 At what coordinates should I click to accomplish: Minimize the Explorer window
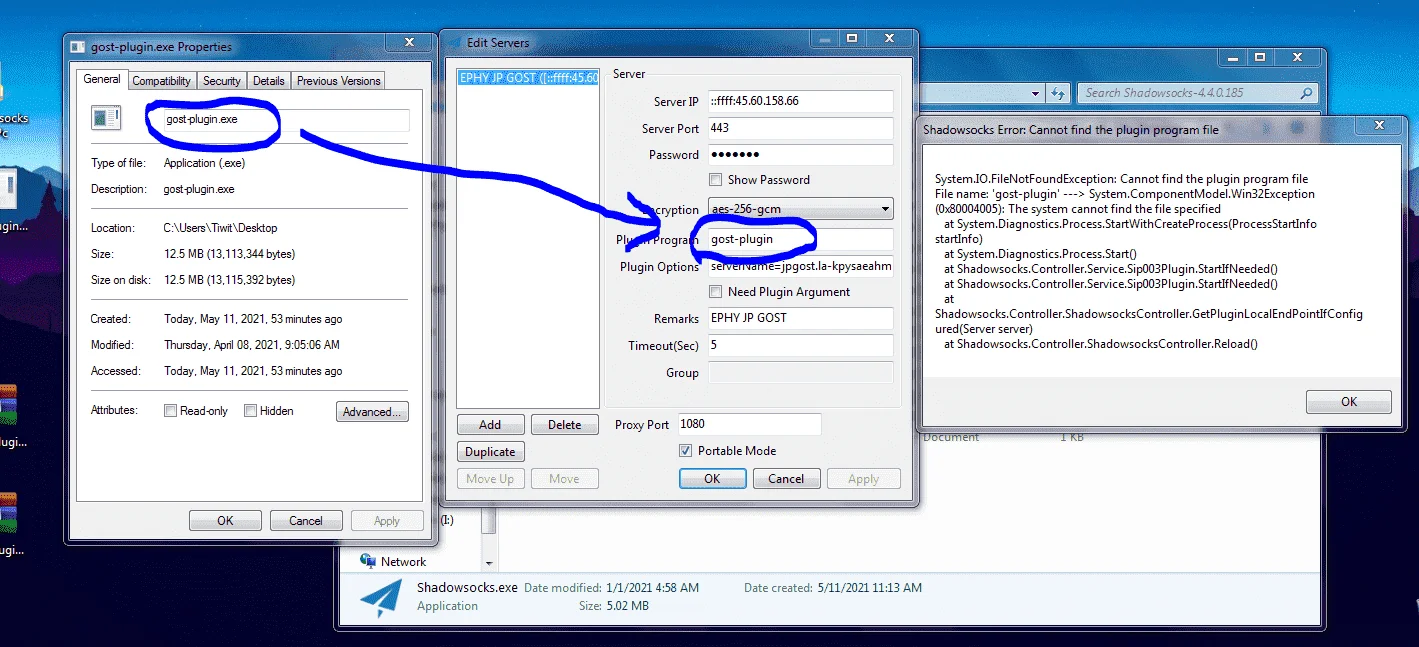1234,58
